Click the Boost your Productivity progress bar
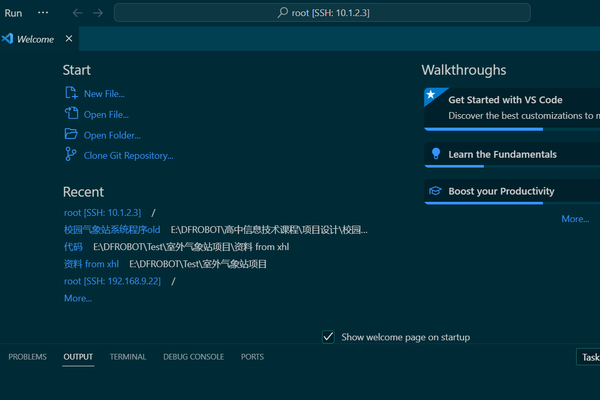The image size is (600, 400). pyautogui.click(x=512, y=203)
